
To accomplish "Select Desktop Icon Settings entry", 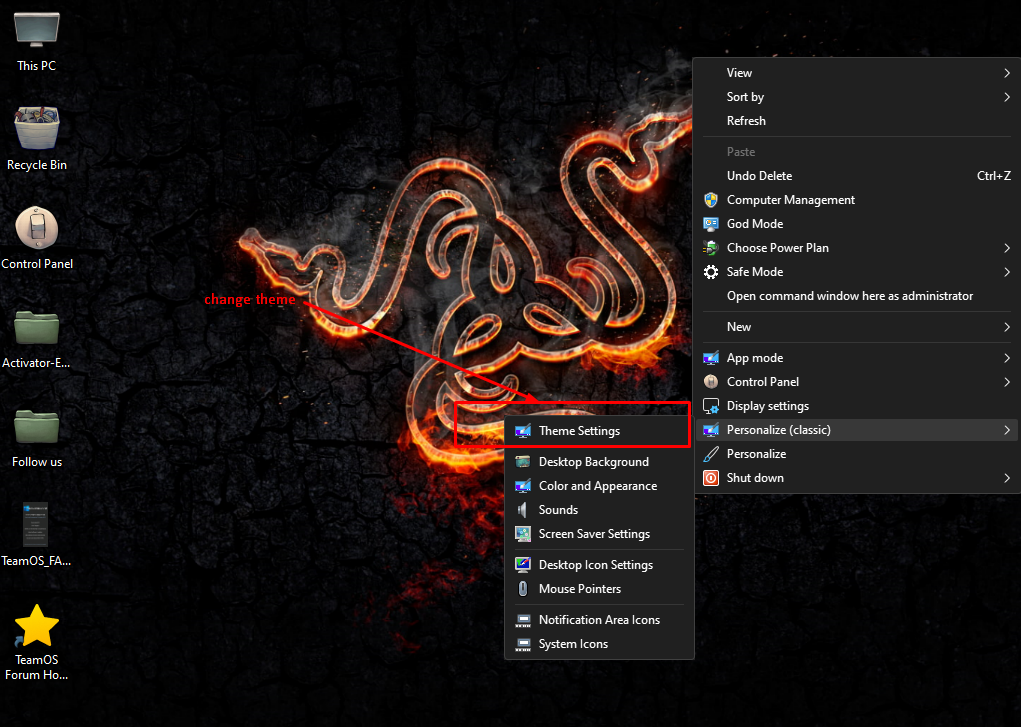I will (599, 565).
